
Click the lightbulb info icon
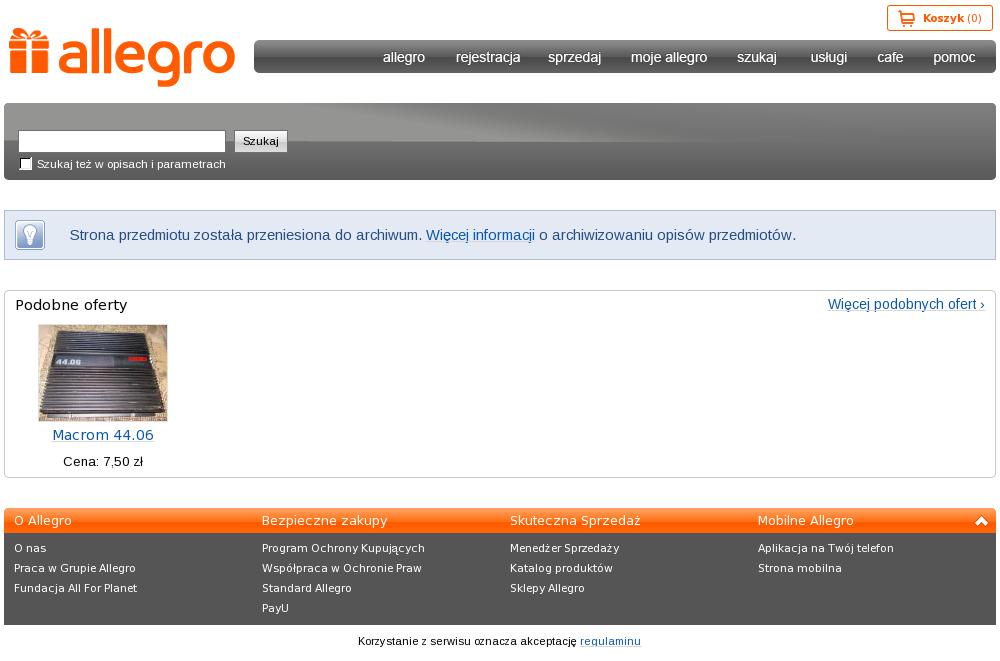[x=30, y=235]
